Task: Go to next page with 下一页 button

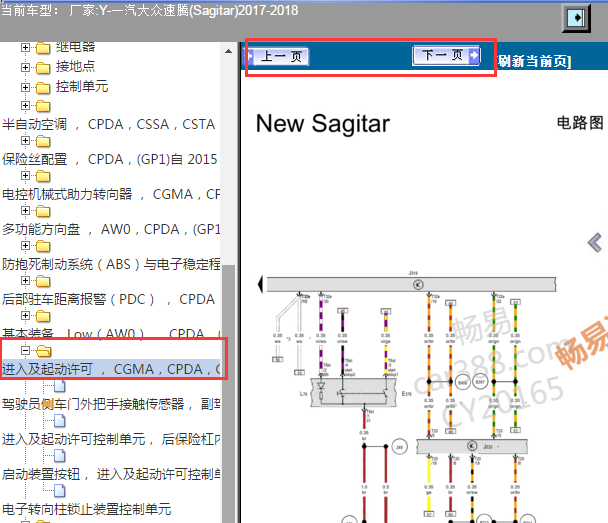Action: coord(446,55)
